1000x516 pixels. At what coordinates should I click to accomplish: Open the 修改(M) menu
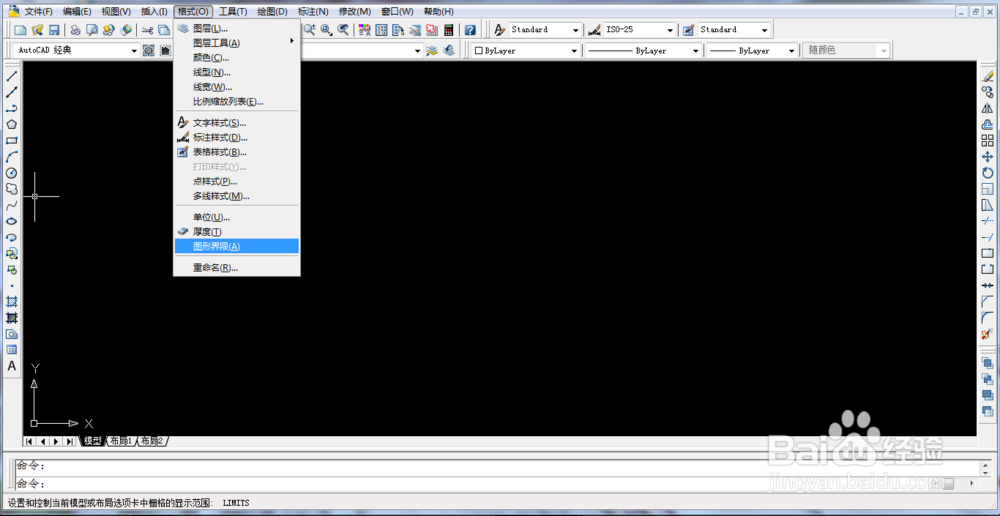[x=355, y=11]
